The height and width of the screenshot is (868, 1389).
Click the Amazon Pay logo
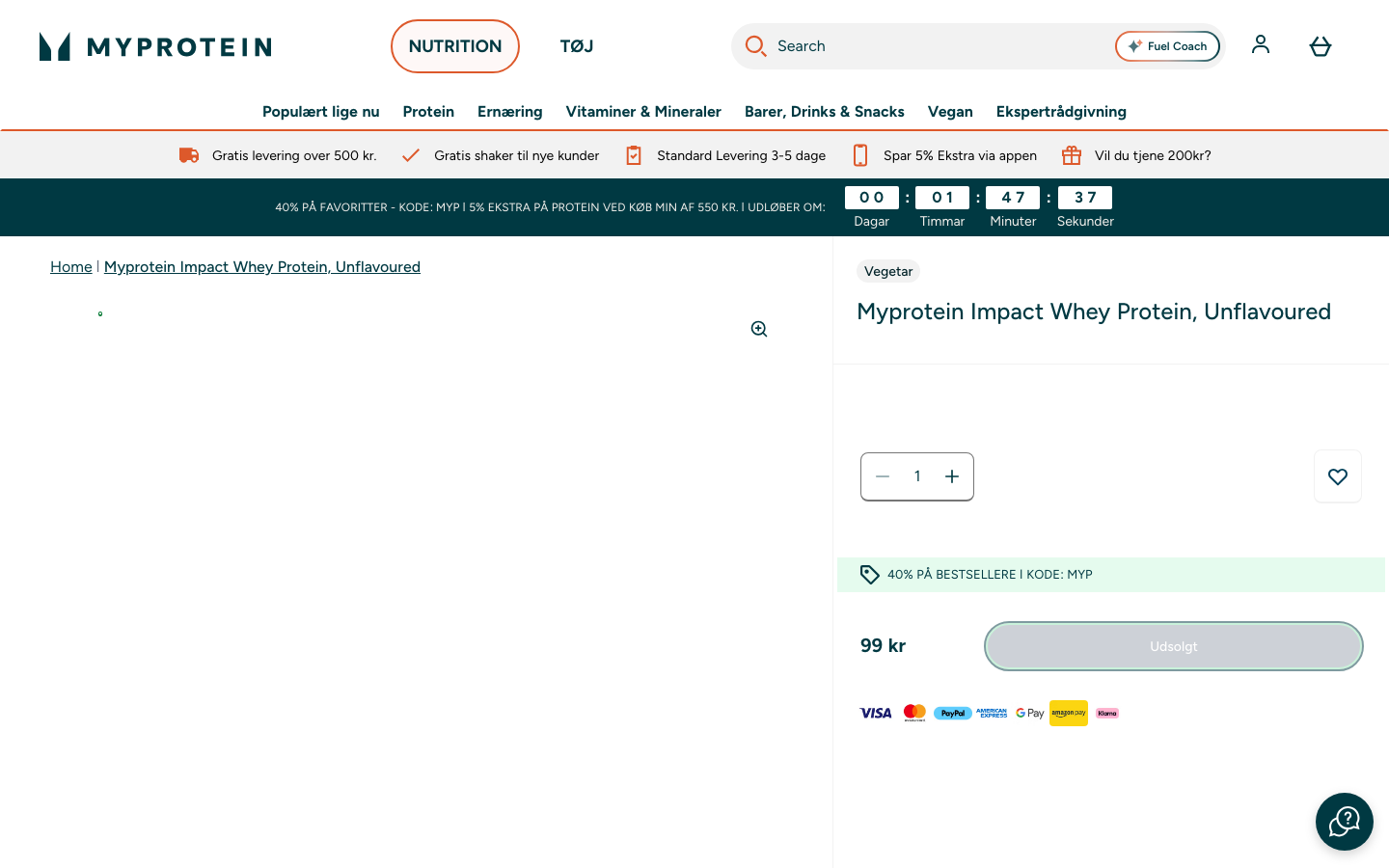tap(1069, 714)
